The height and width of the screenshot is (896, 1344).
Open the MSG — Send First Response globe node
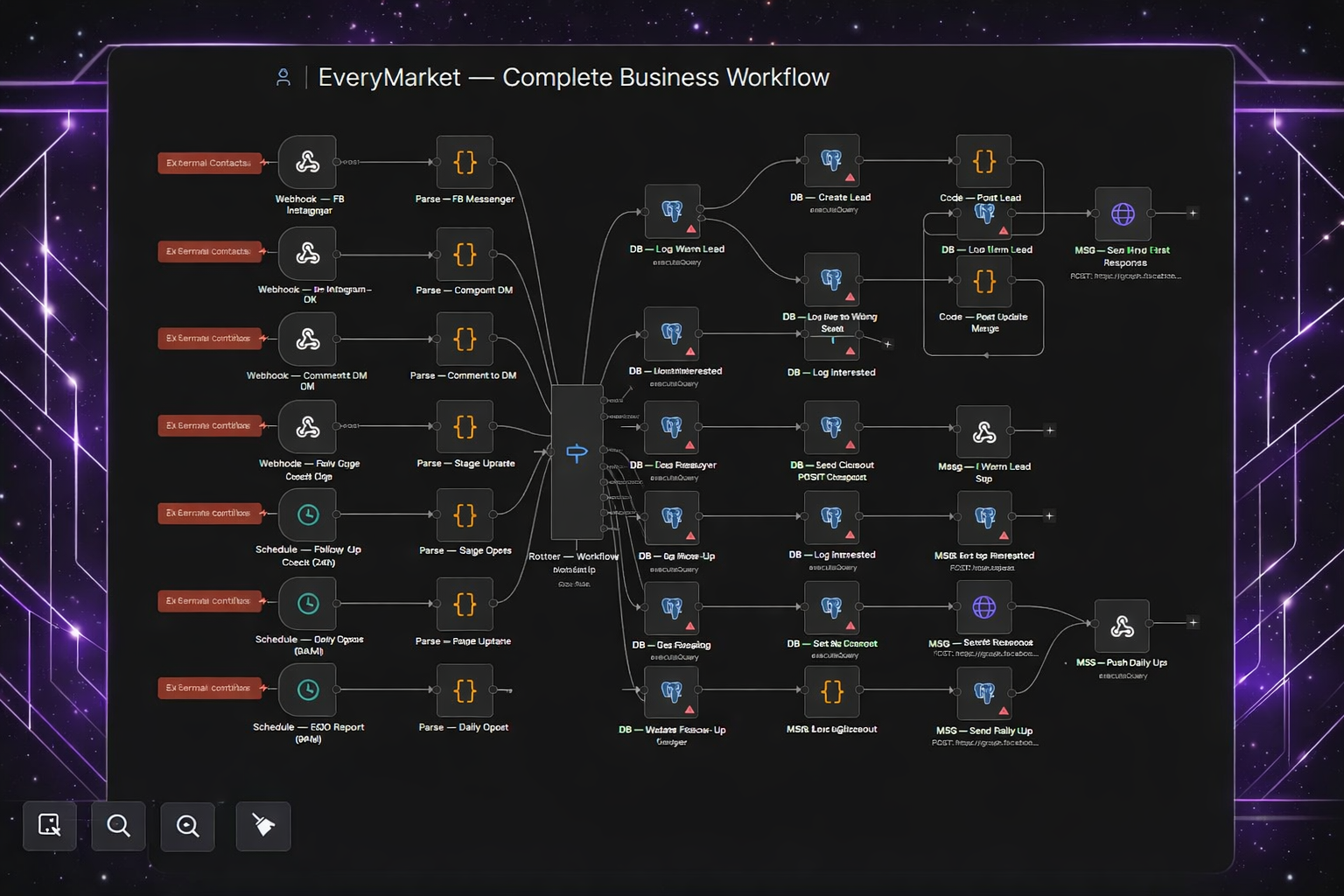coord(1122,214)
